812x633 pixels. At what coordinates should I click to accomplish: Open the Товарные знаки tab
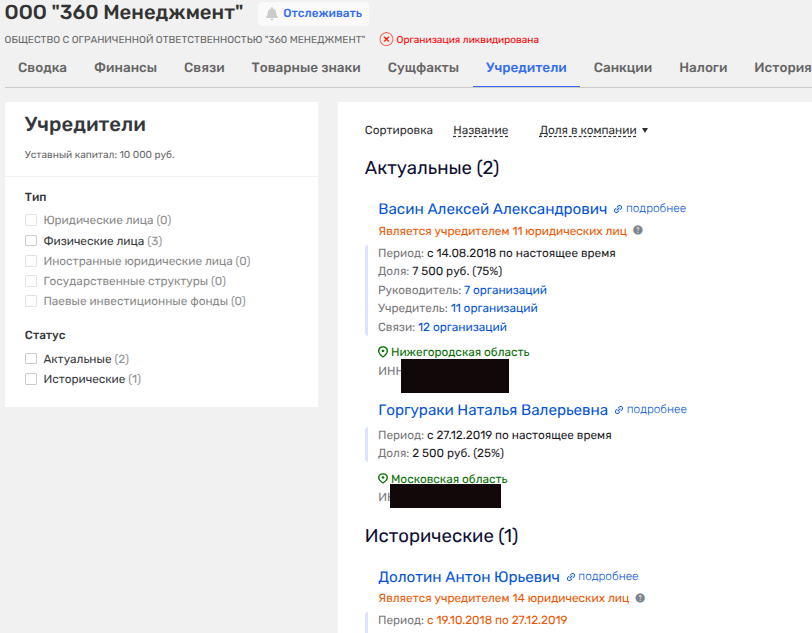pos(306,68)
